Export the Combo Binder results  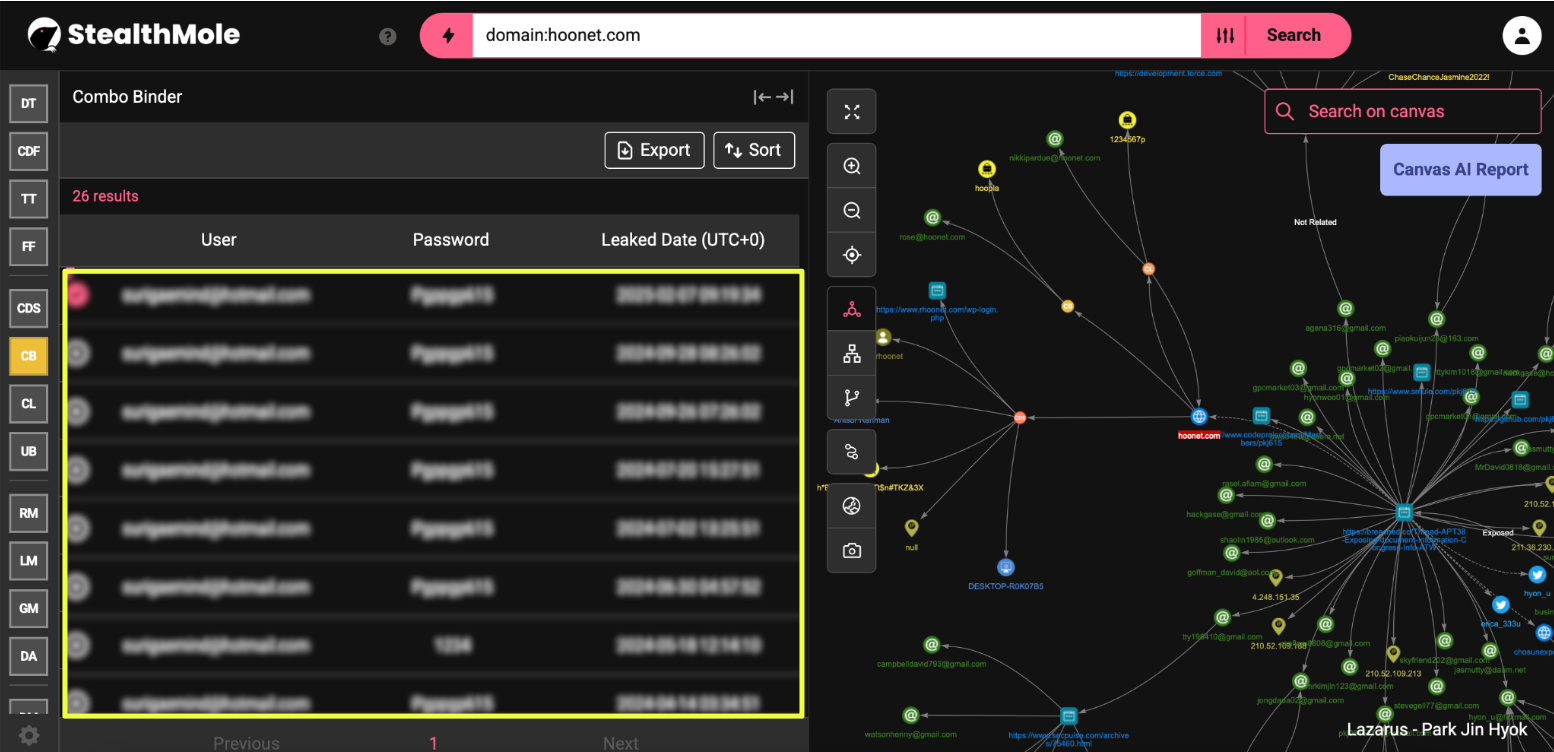[x=654, y=150]
